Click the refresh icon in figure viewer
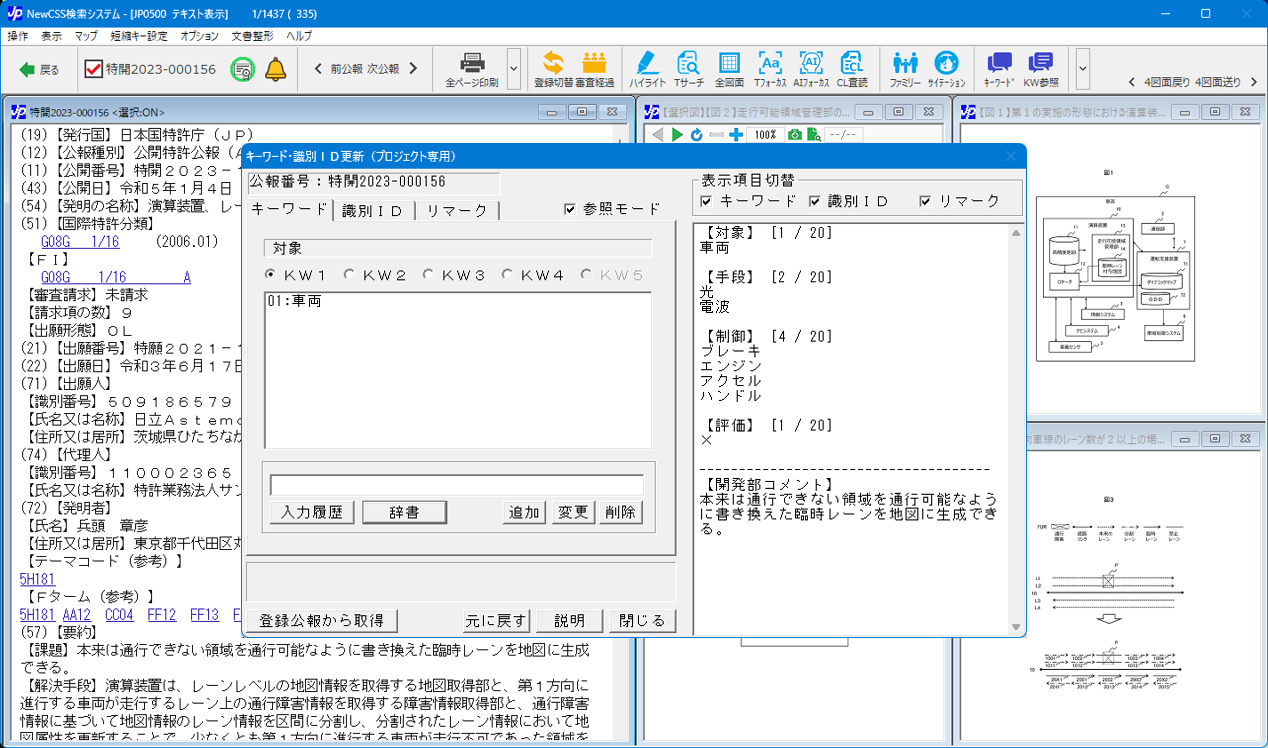The width and height of the screenshot is (1268, 748). point(696,134)
